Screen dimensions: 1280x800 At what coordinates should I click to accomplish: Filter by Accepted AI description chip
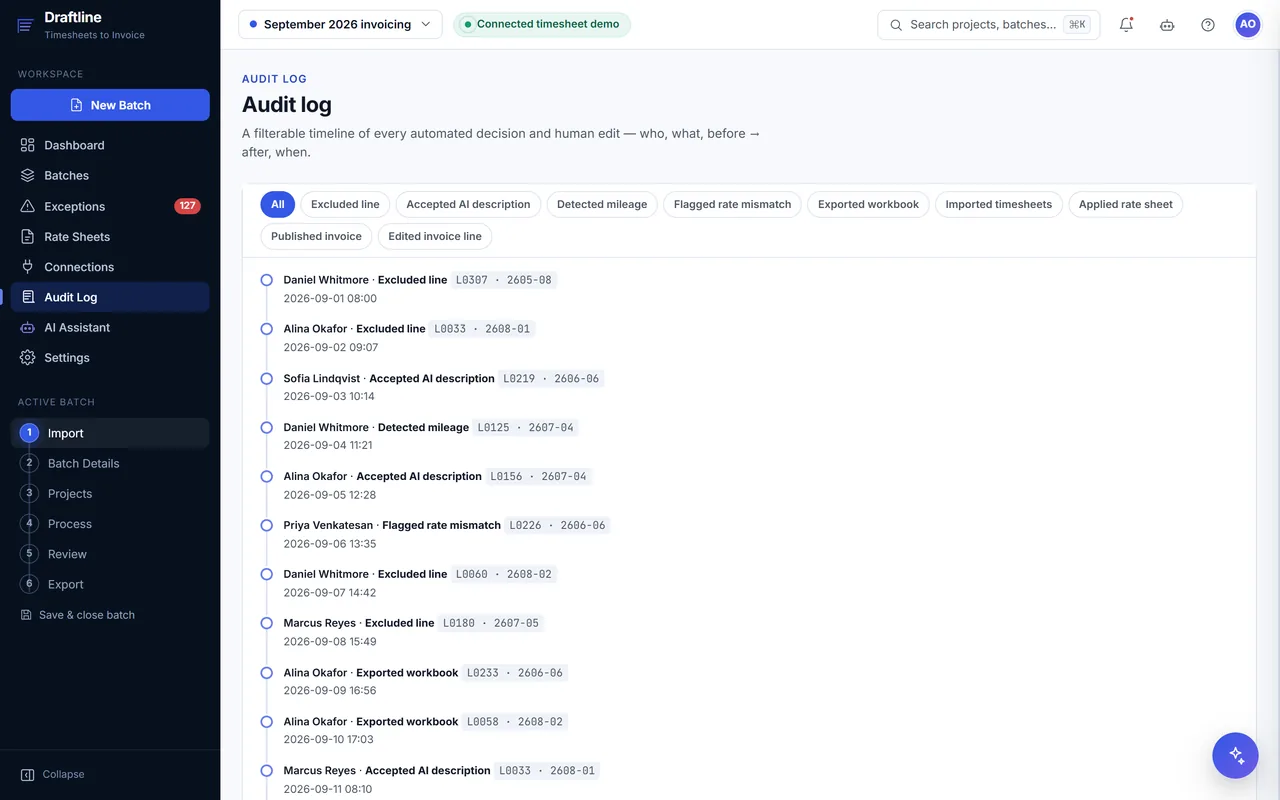(x=468, y=205)
